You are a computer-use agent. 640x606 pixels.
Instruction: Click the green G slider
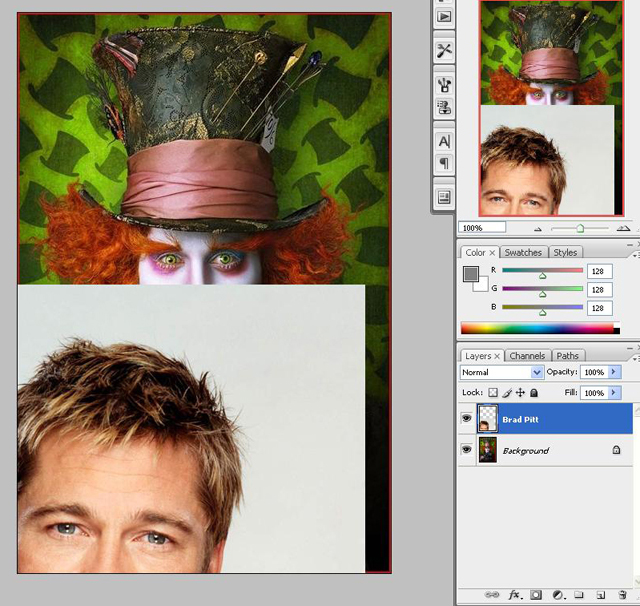tap(542, 289)
